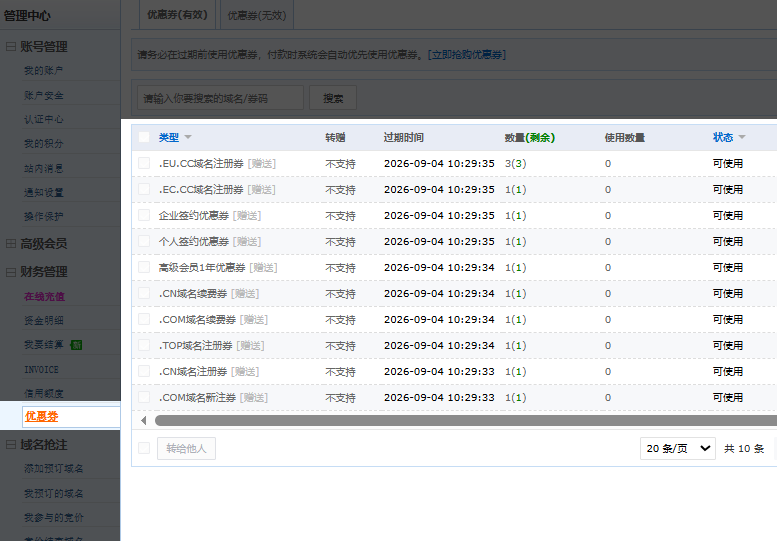The width and height of the screenshot is (777, 541).
Task: Click the left scroll arrow of the table scrollbar
Action: 144,421
